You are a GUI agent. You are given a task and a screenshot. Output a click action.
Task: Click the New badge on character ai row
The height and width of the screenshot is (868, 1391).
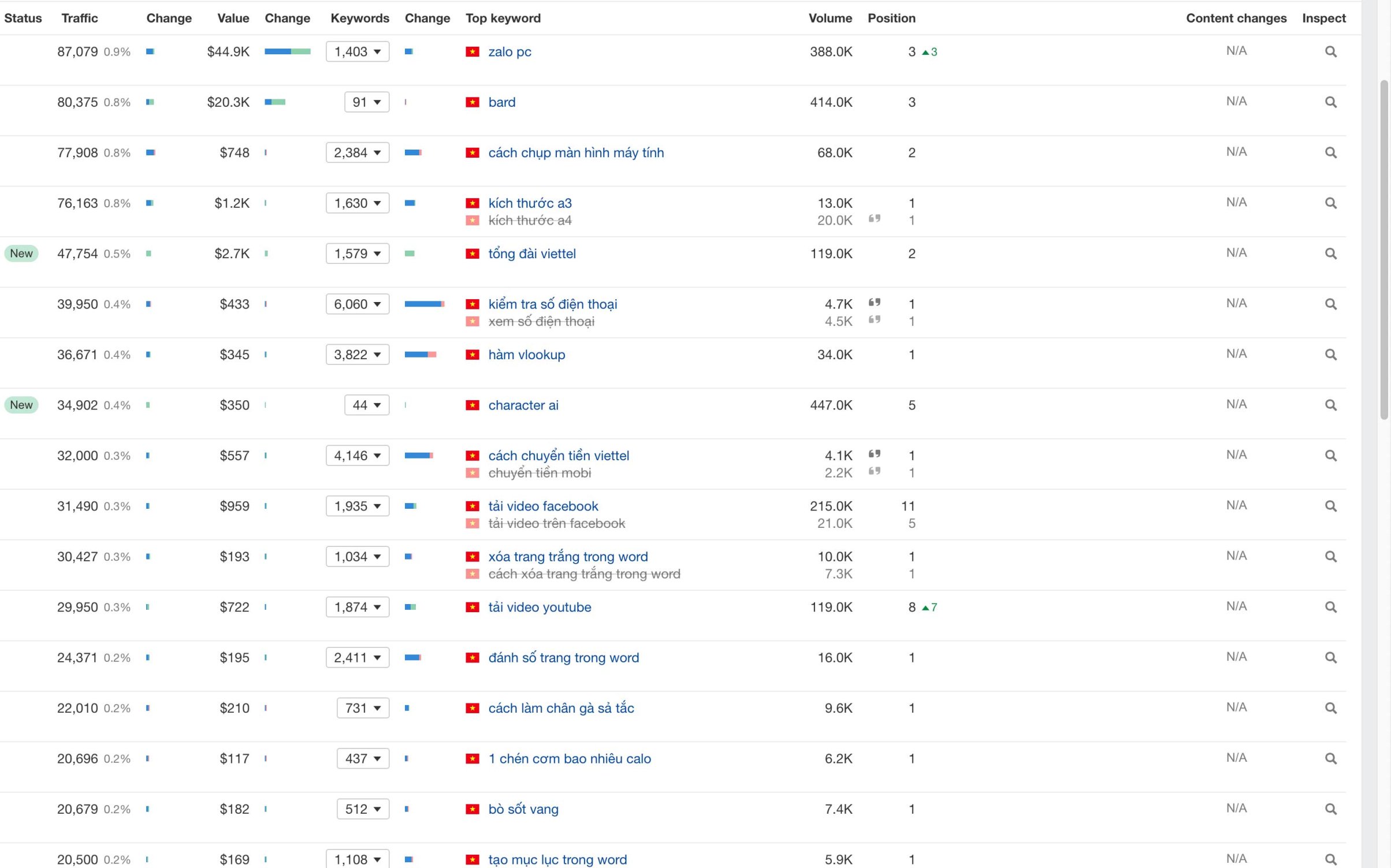click(21, 405)
